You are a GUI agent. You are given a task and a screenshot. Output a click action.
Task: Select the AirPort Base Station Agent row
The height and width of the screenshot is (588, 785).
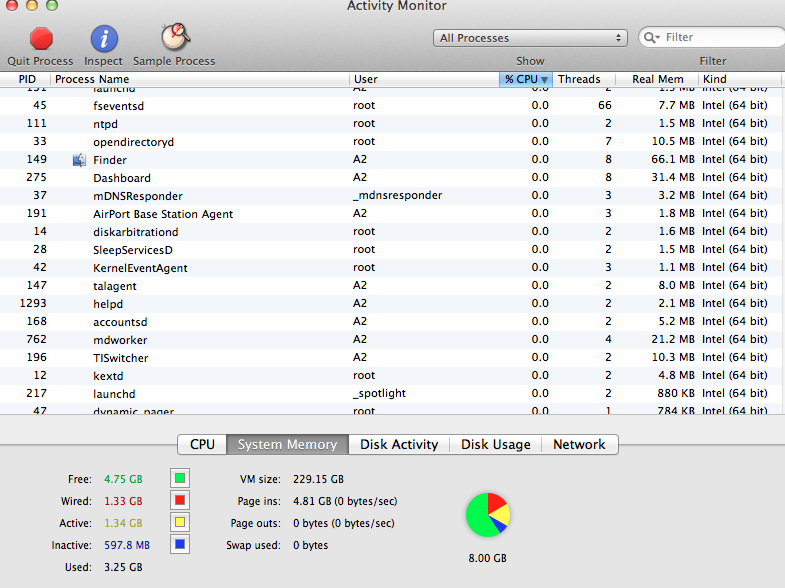coord(392,214)
